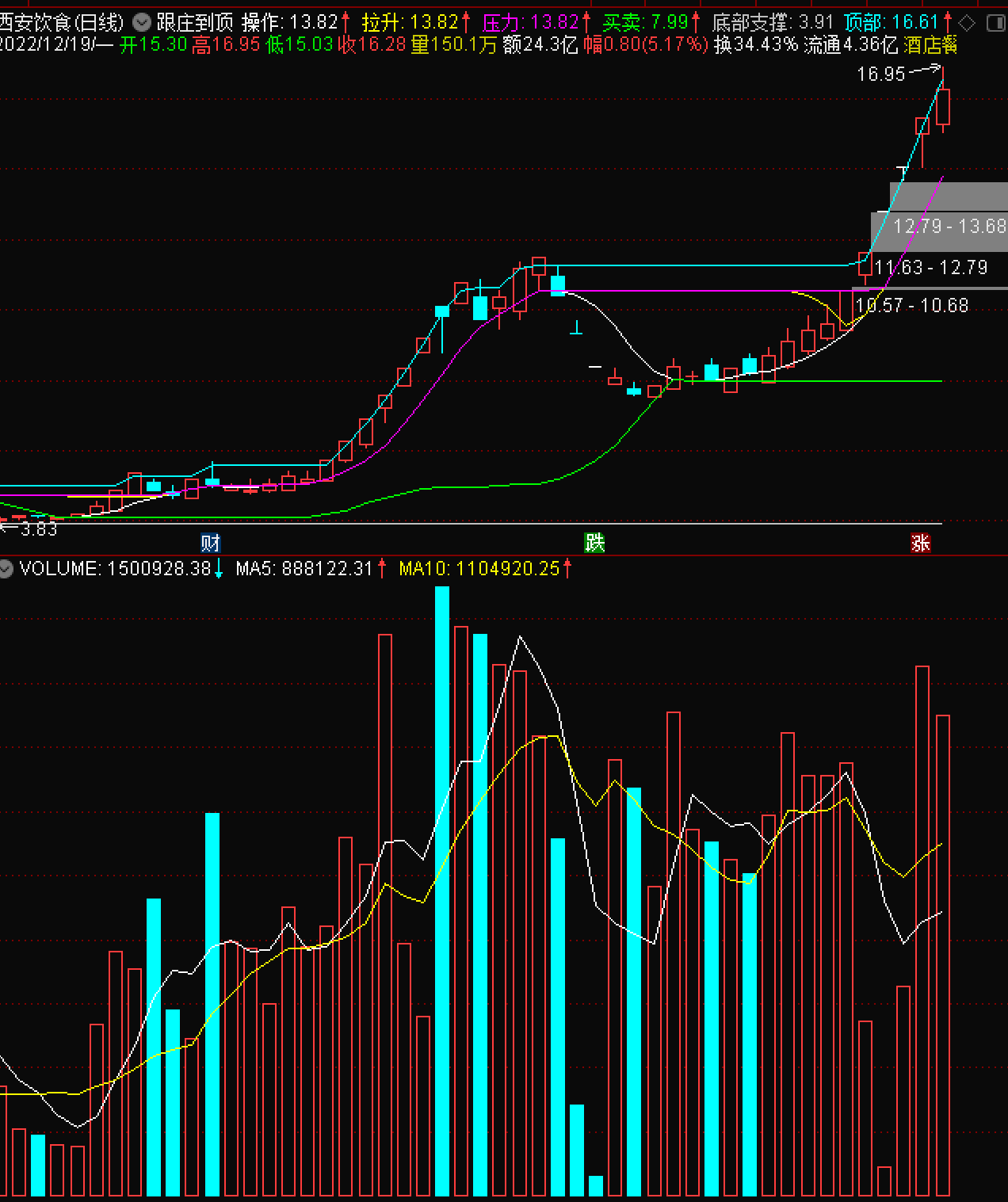Screen dimensions: 1008x1202
Task: Click the green 跌 event marker
Action: tap(594, 543)
